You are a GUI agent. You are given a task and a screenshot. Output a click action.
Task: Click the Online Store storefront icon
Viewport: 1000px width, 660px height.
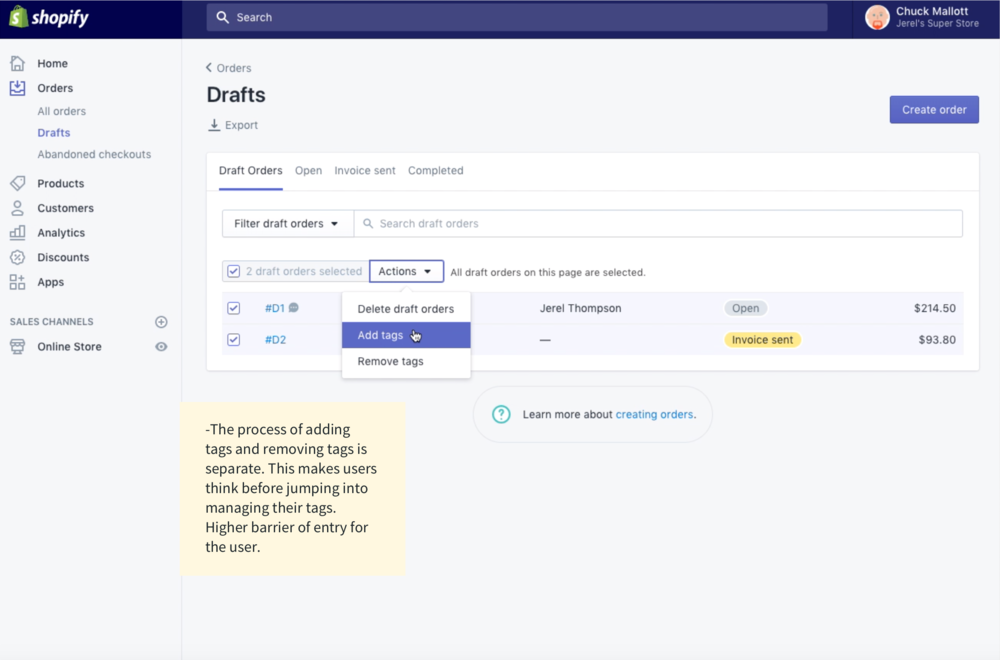[x=18, y=346]
